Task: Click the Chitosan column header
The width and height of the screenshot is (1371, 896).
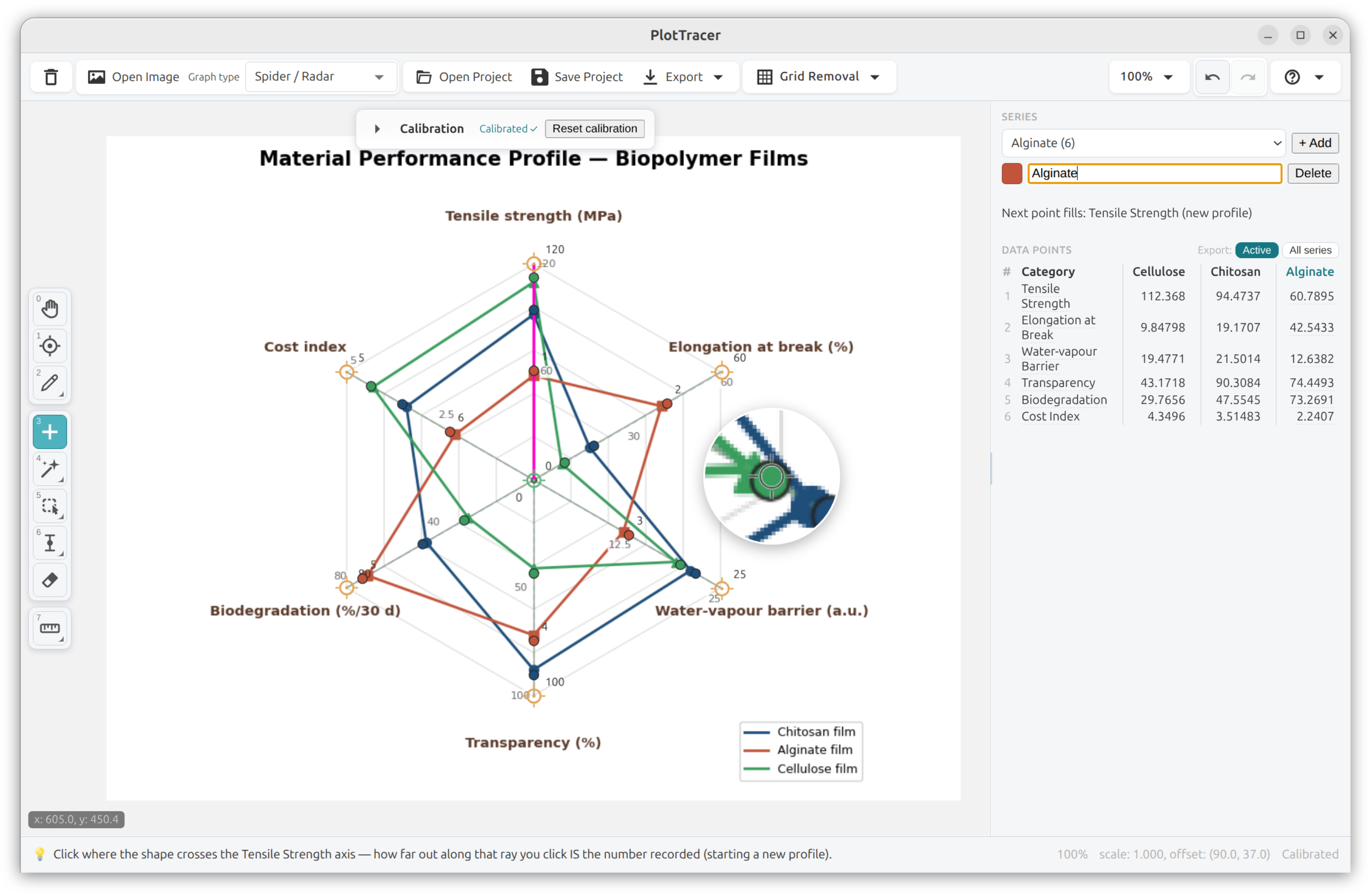Action: [x=1235, y=272]
